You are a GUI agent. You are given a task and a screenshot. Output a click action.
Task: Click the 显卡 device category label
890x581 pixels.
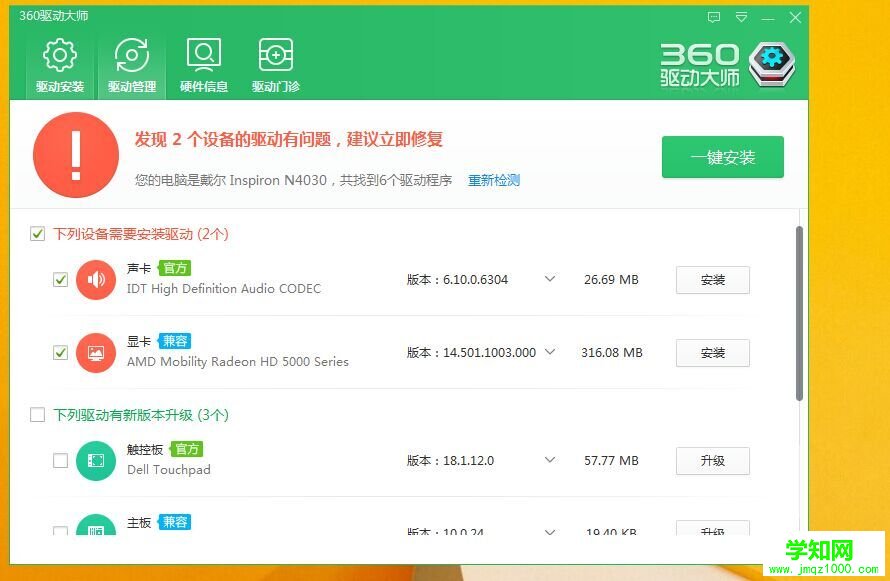(x=138, y=342)
